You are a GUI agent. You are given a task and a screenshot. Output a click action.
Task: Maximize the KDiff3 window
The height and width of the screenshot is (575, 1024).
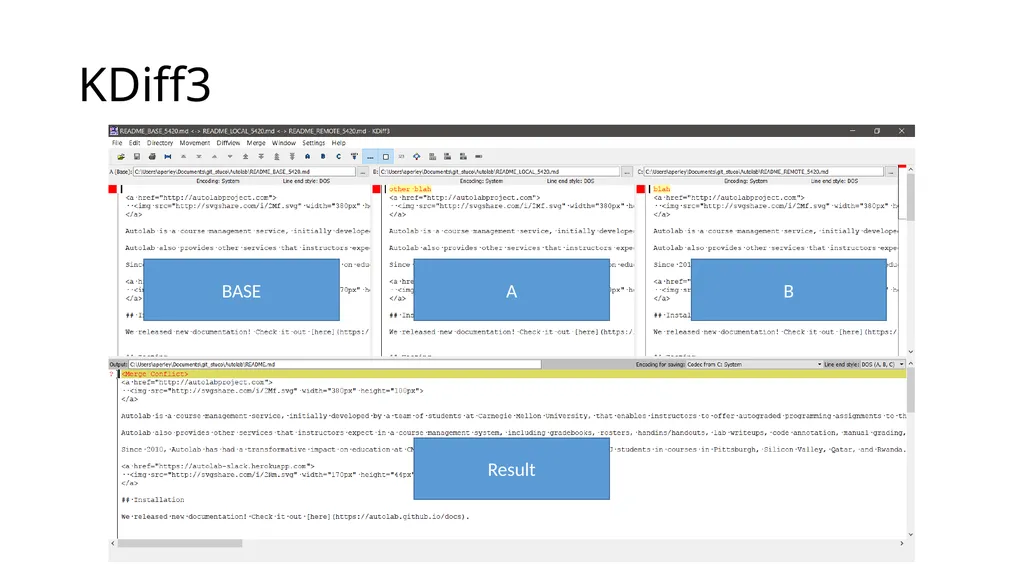coord(877,131)
